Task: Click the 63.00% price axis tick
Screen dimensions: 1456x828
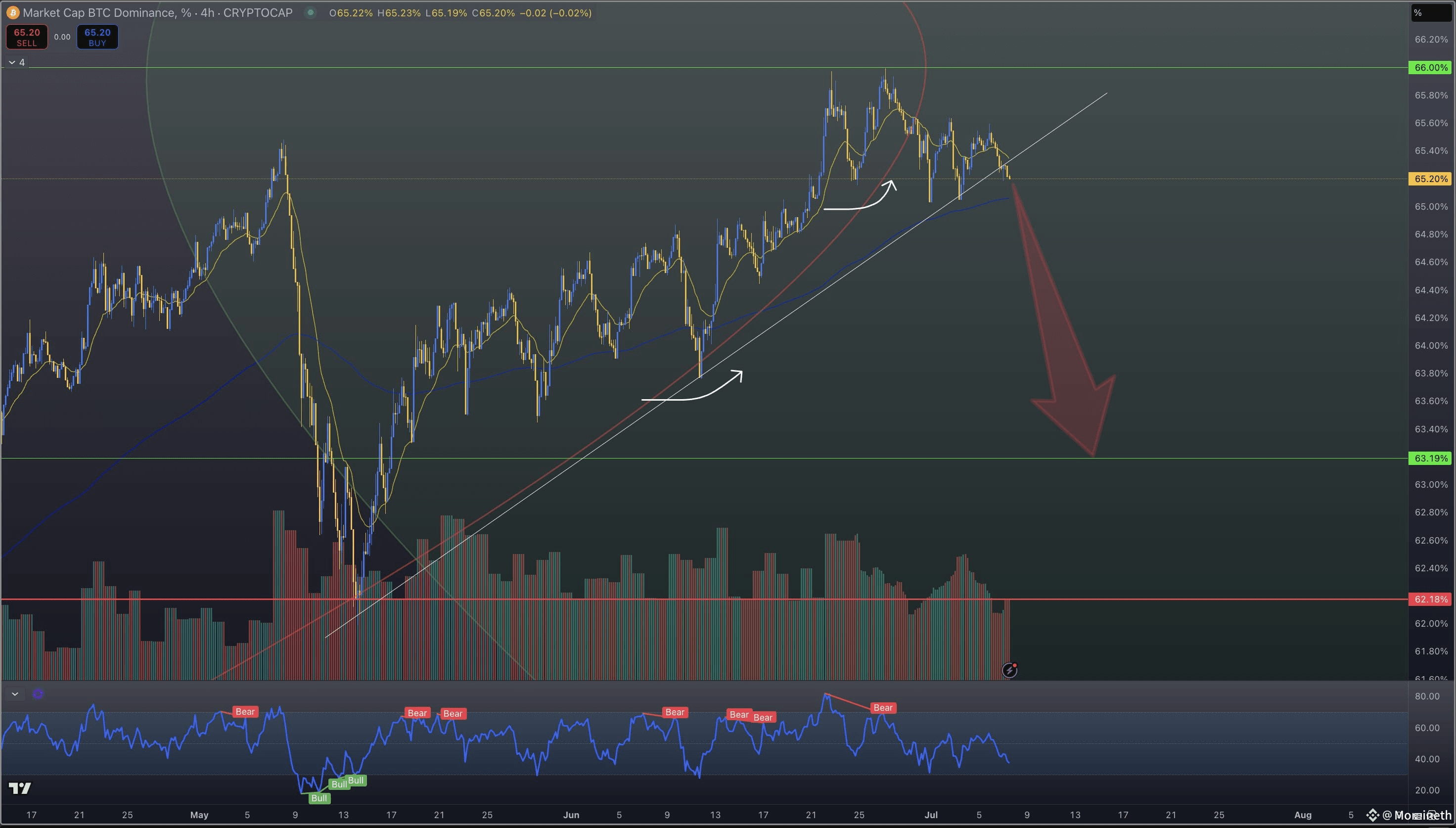Action: click(1431, 485)
